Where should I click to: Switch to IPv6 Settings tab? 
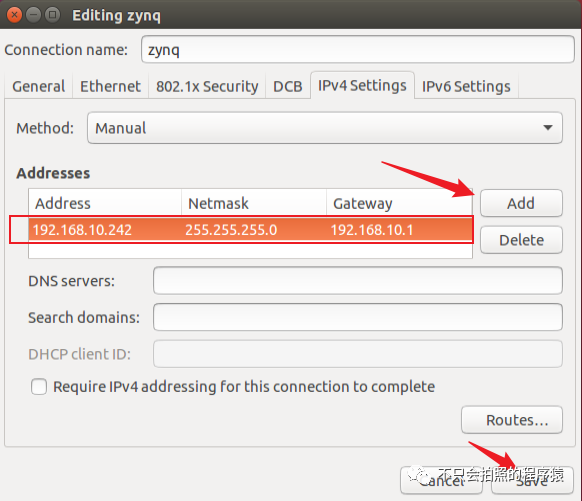pos(466,86)
